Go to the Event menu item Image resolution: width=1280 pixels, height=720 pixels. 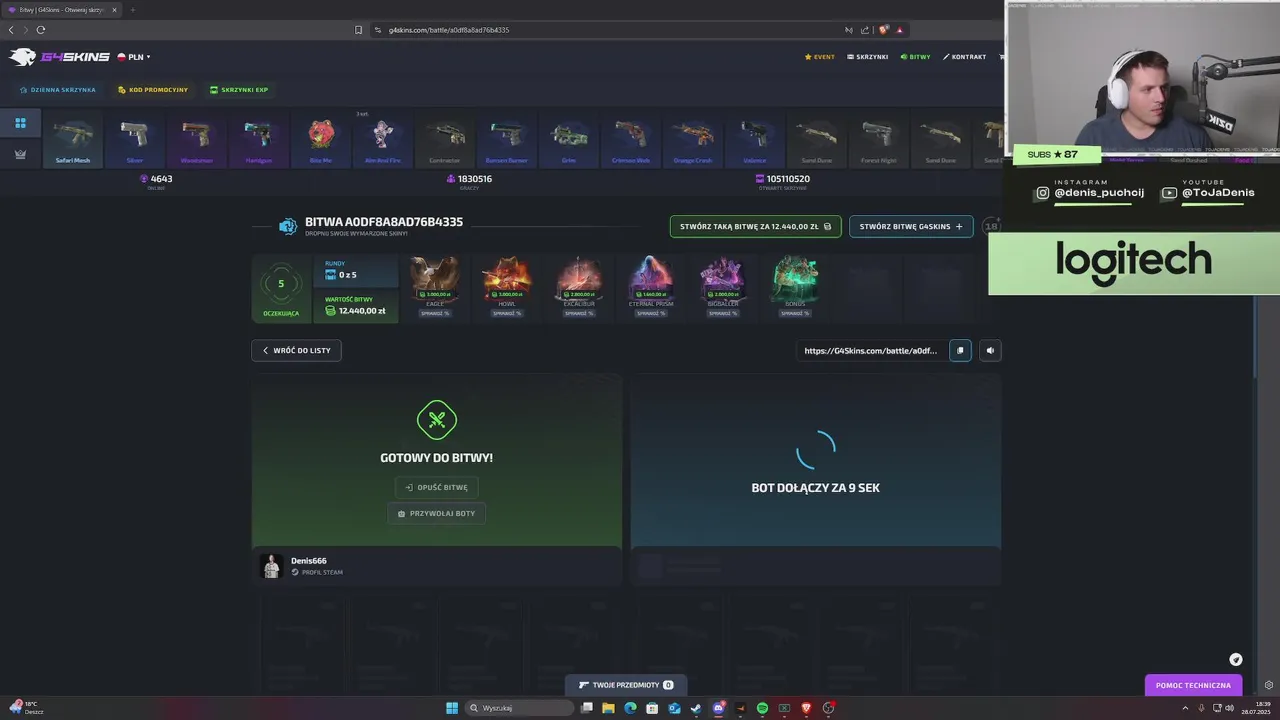(819, 57)
